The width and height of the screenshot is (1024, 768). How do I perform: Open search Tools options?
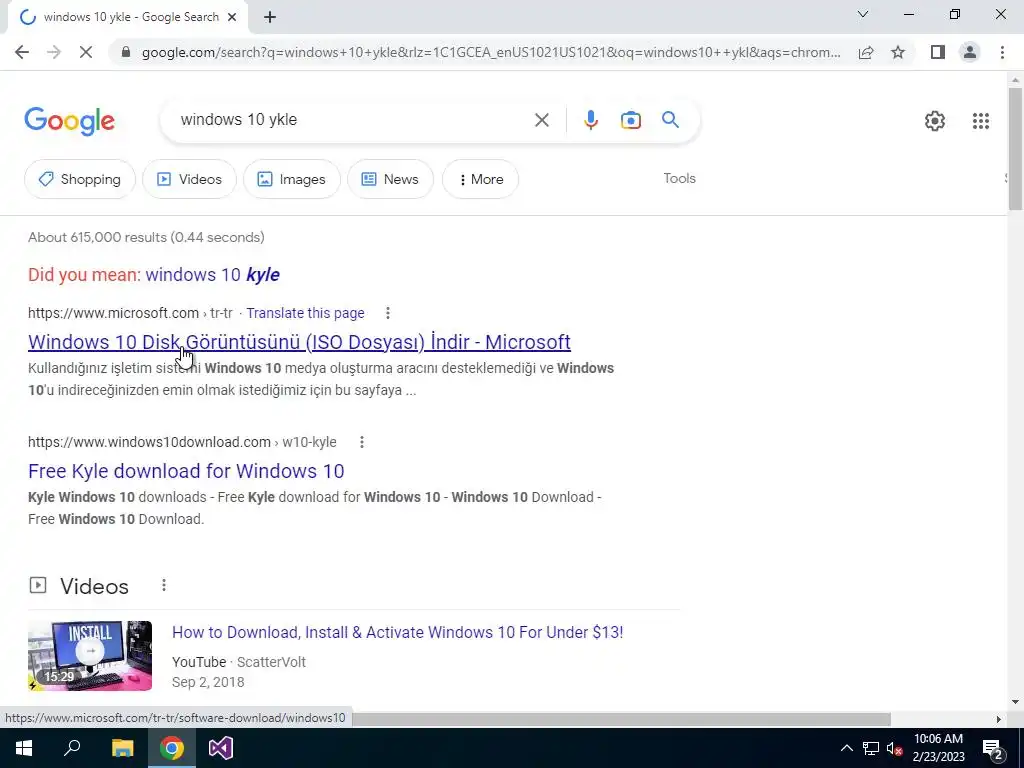click(x=679, y=178)
